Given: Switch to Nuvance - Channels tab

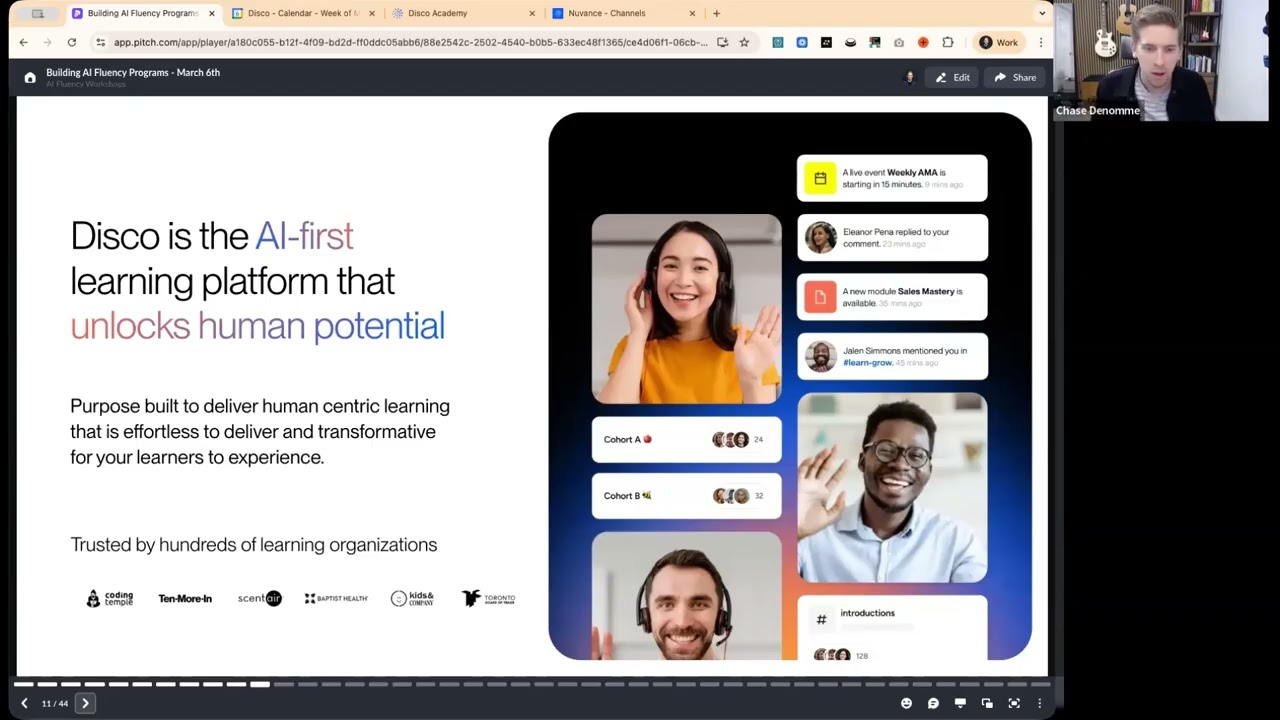Looking at the screenshot, I should pos(624,13).
